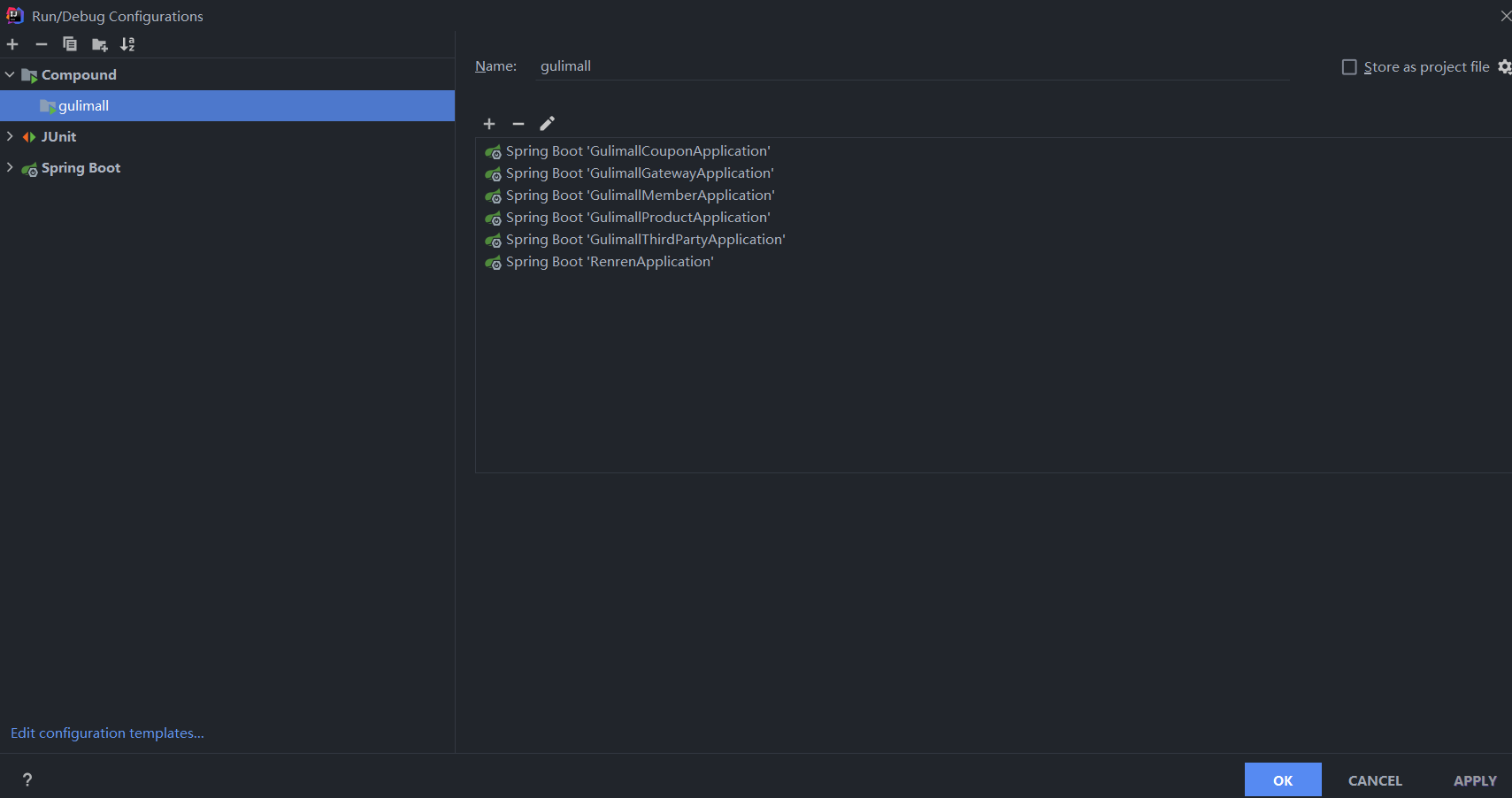Select the gulimall configuration in tree
This screenshot has height=798, width=1512.
coord(227,106)
